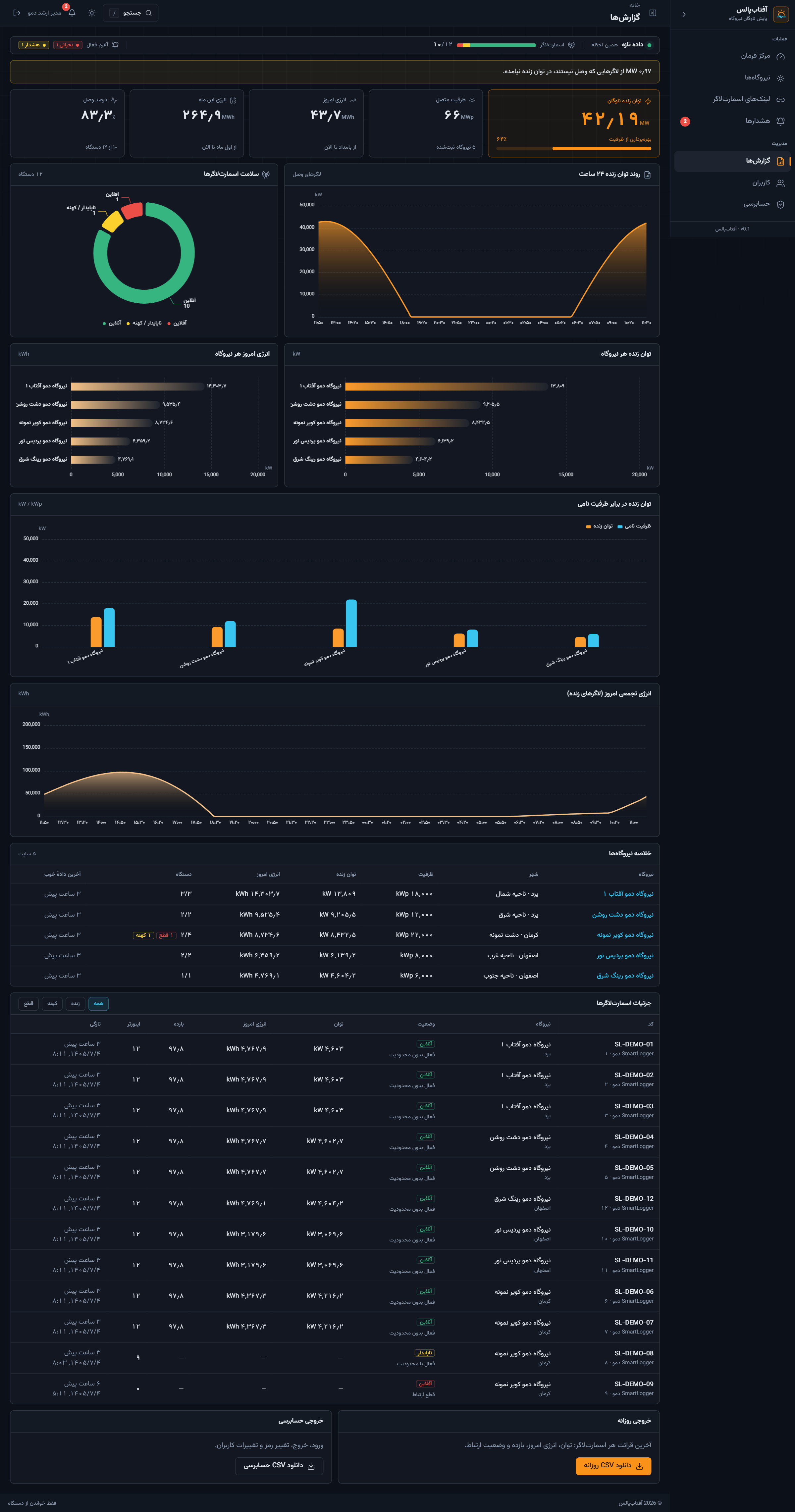Click the magnifier icon in the search box

148,13
